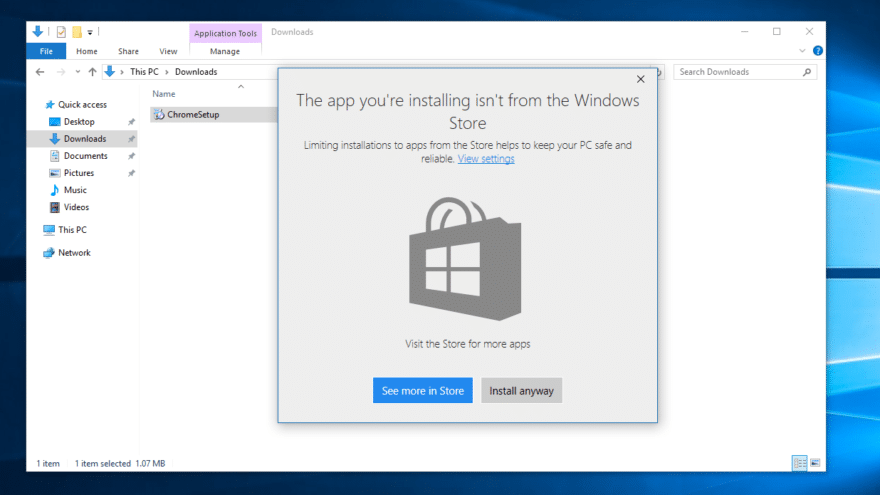Open Customize Quick Access Toolbar dropdown
Image resolution: width=880 pixels, height=495 pixels.
pos(90,33)
